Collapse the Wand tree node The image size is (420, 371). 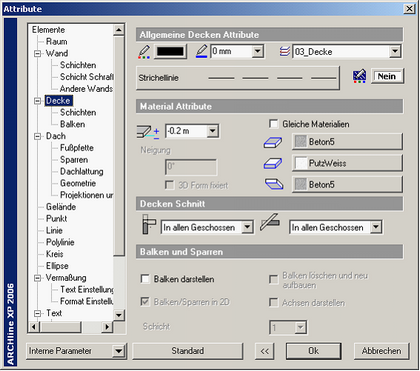point(38,53)
